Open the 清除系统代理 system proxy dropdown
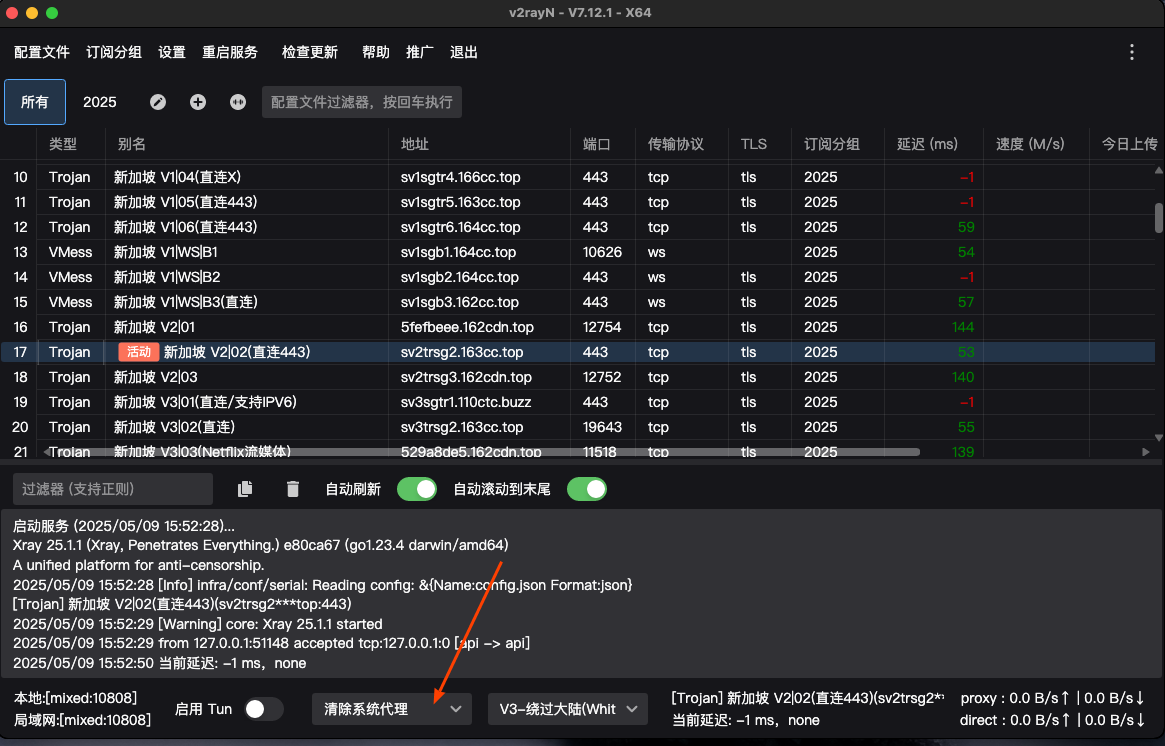1165x746 pixels. [392, 709]
